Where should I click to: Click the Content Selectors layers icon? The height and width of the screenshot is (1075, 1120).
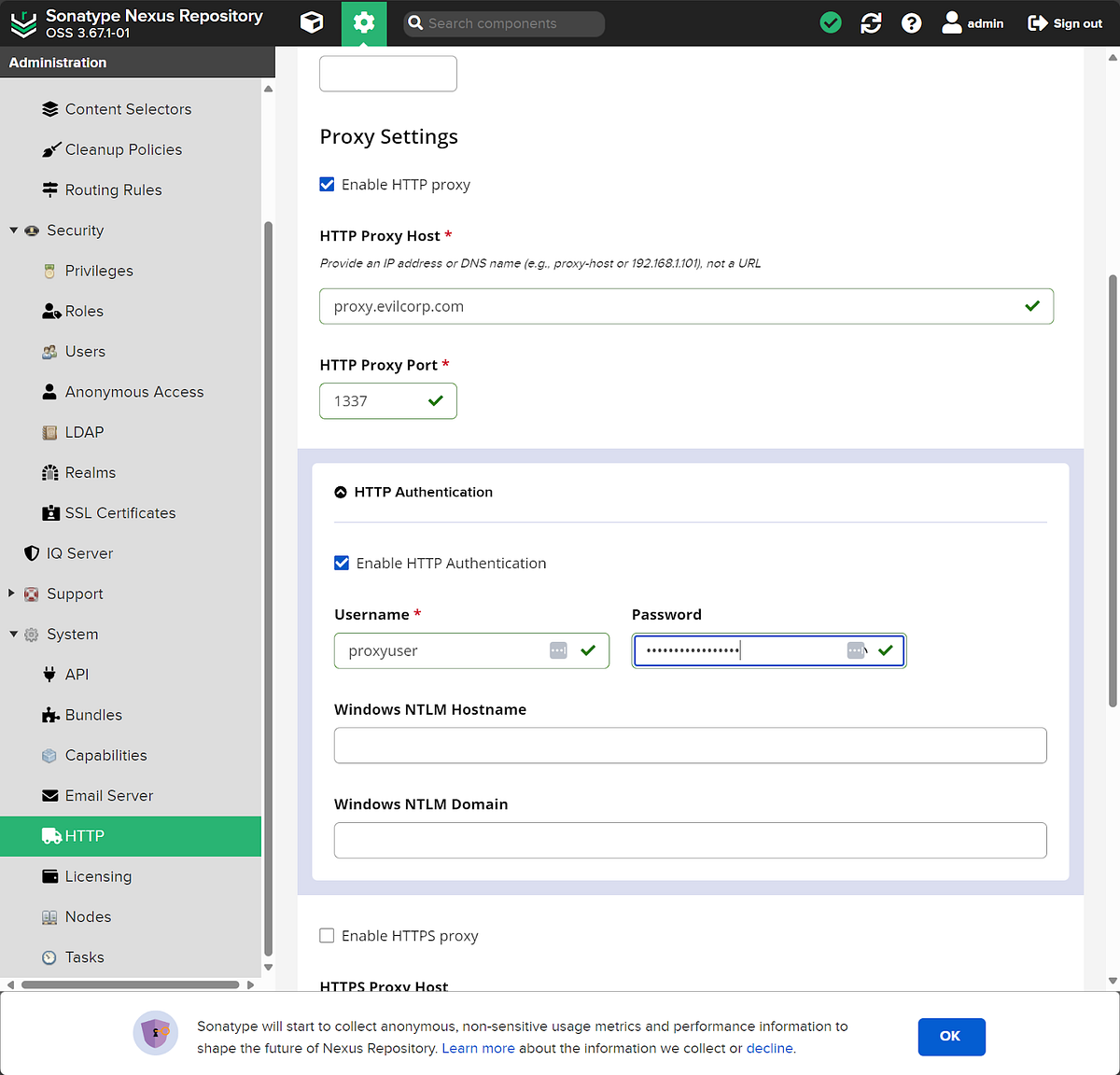50,109
